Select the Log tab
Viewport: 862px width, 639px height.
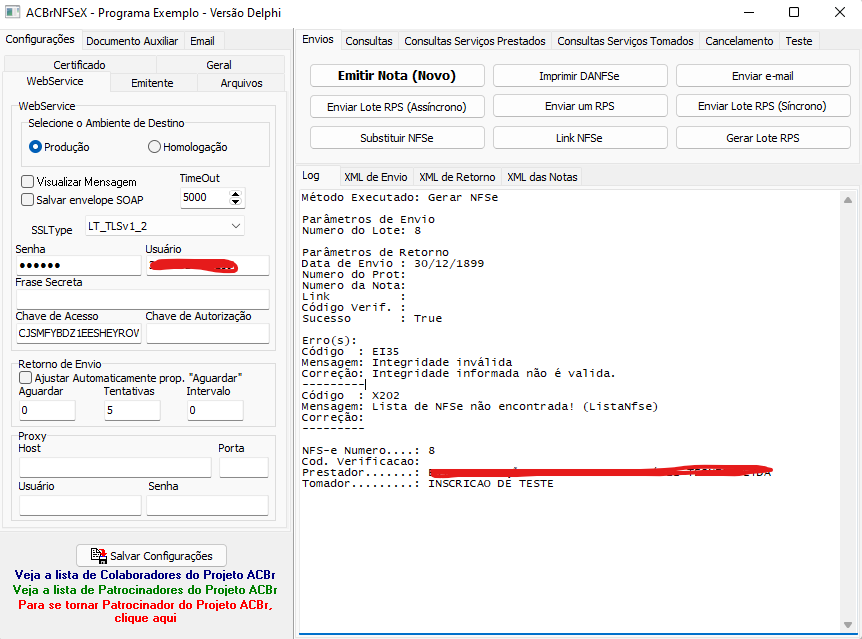(x=311, y=175)
